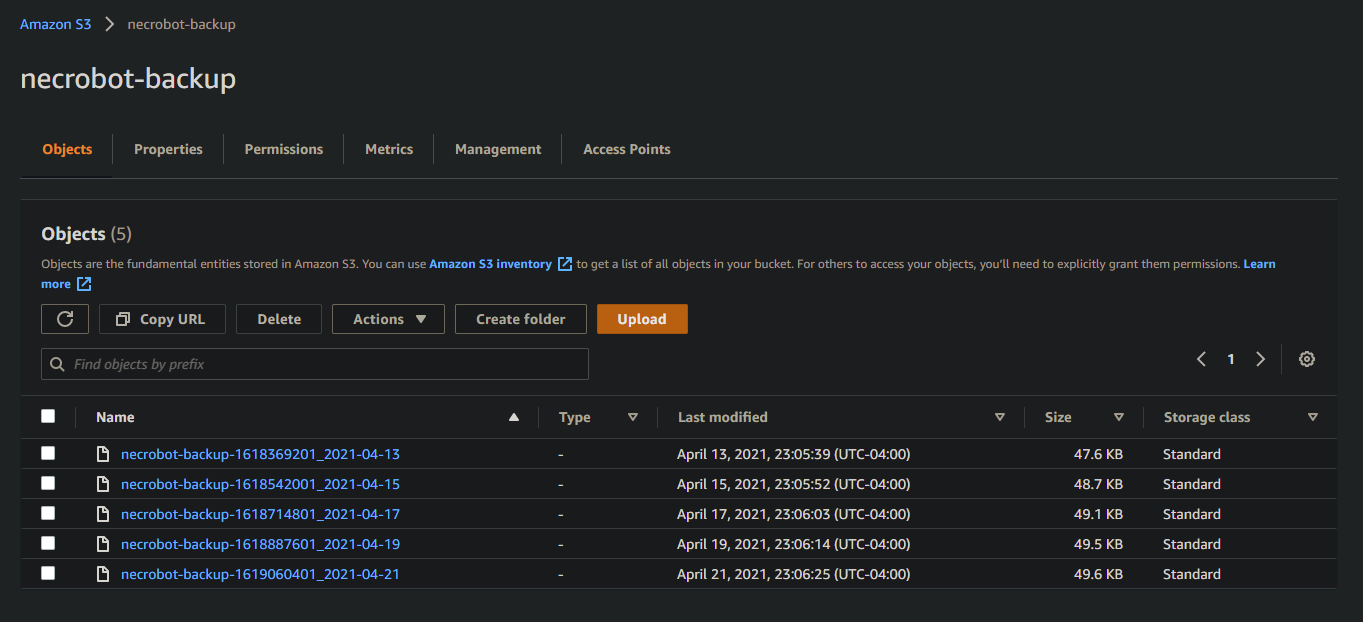
Task: Click the search magnifier icon
Action: point(57,364)
